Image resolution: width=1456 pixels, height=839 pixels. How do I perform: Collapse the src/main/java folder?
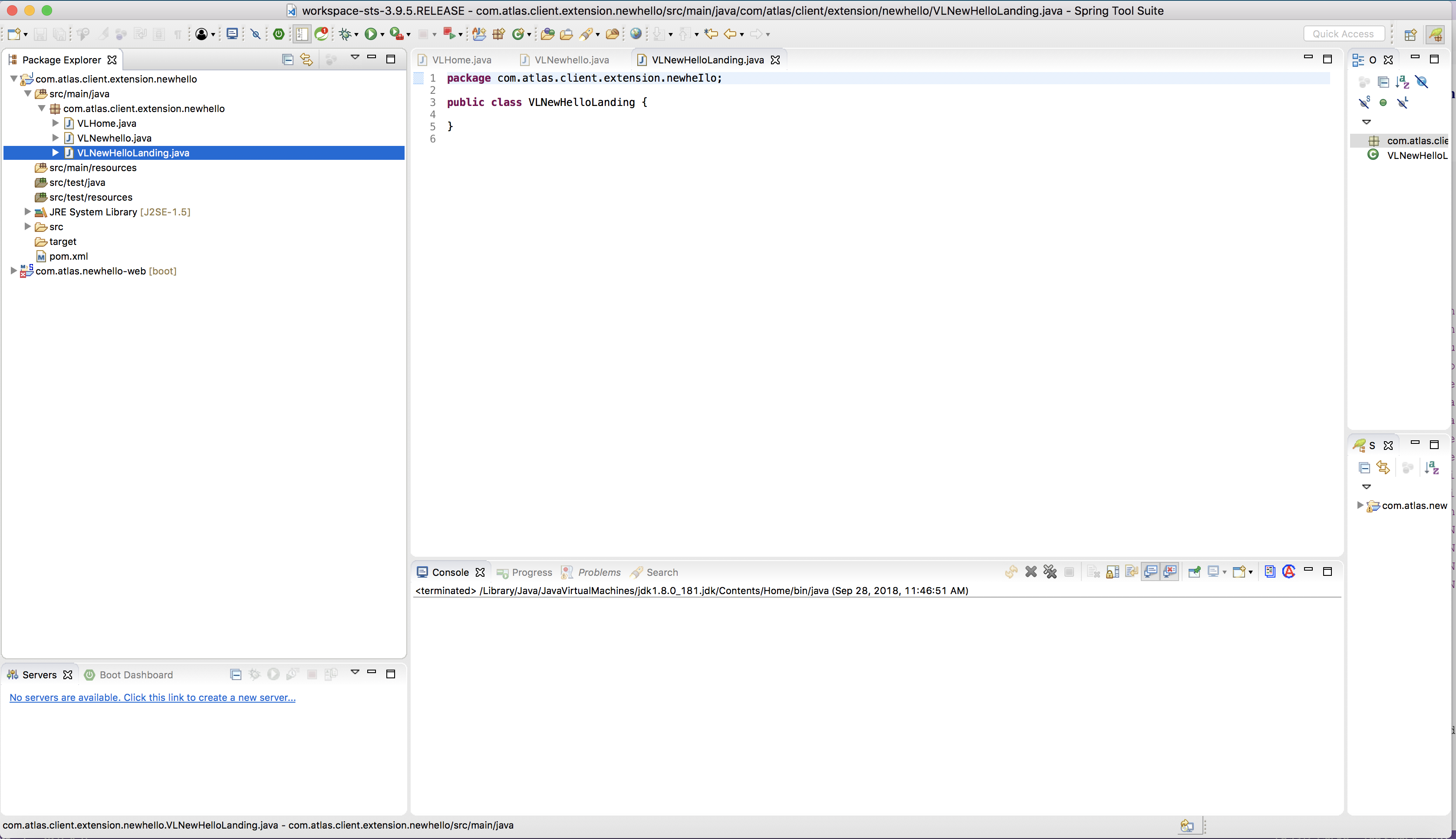[27, 93]
